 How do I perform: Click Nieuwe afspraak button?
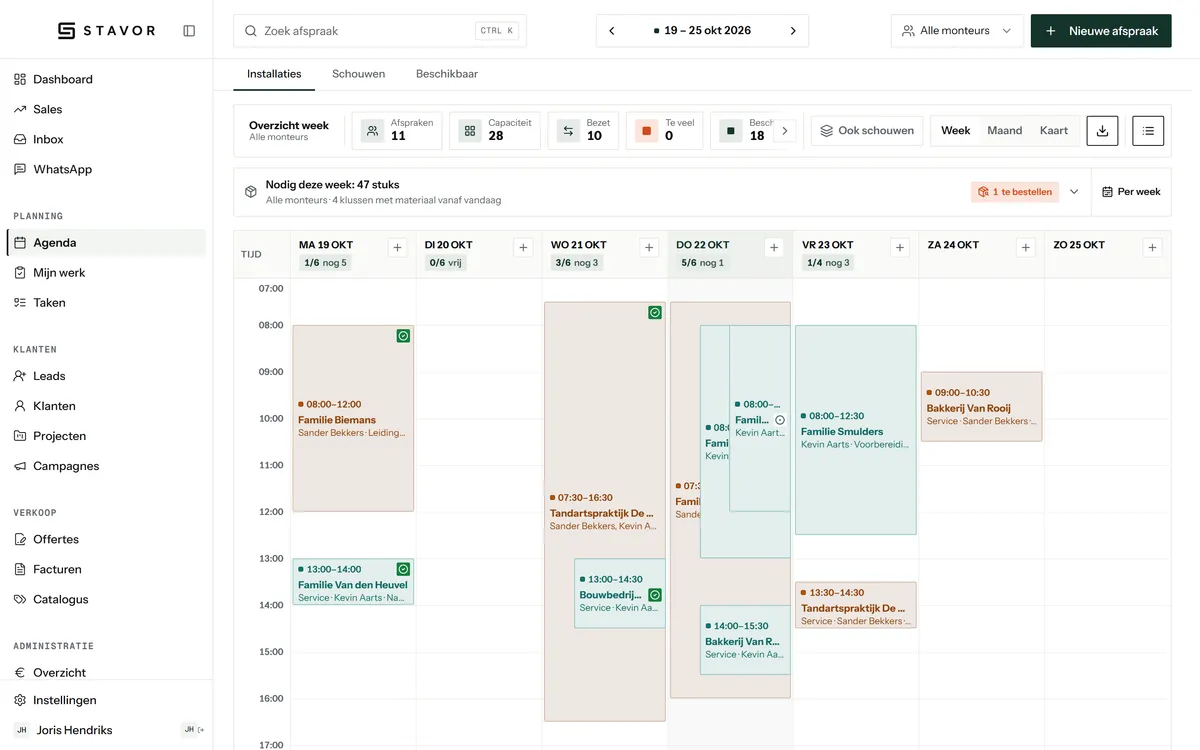pyautogui.click(x=1101, y=31)
